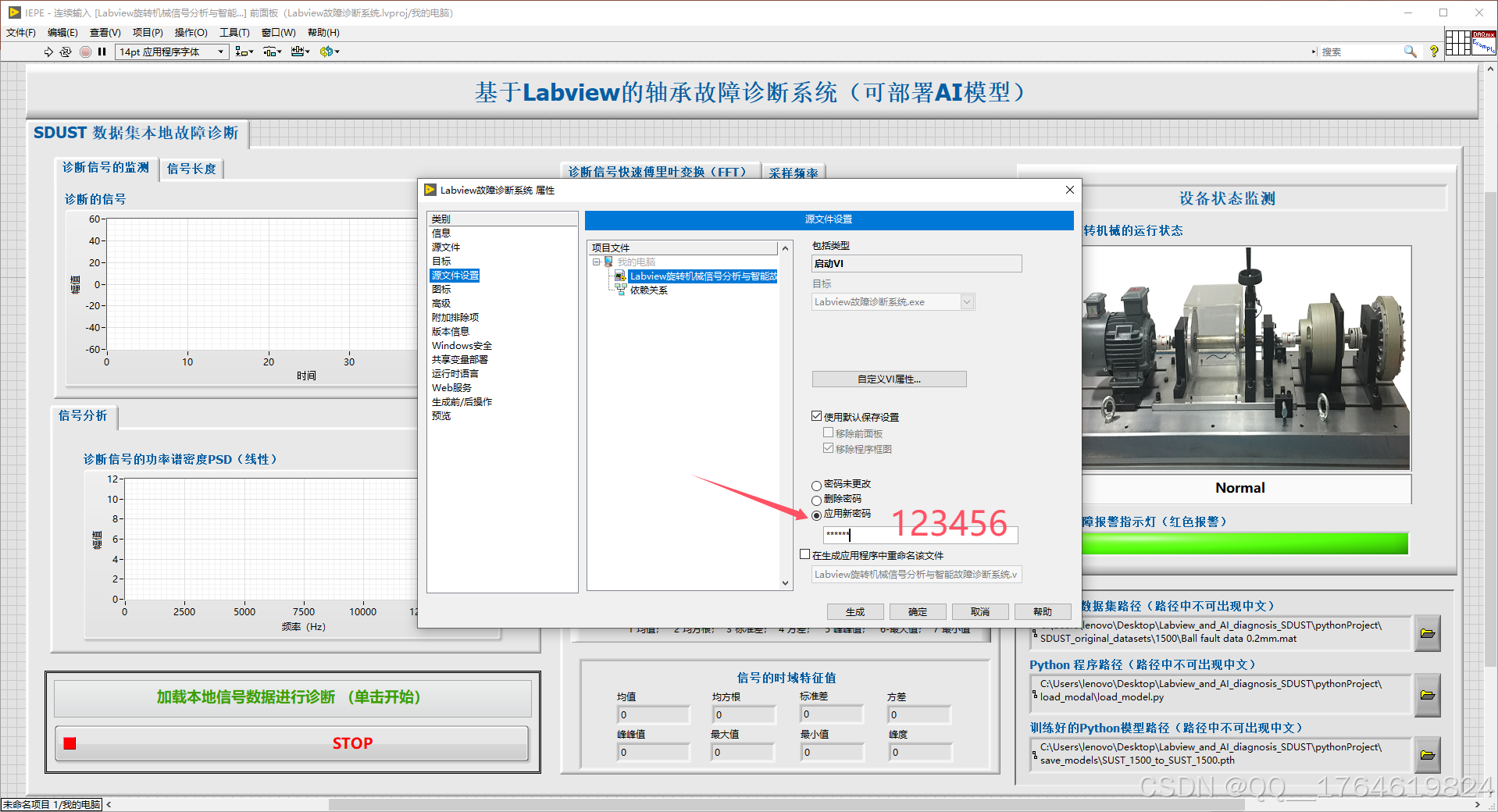This screenshot has height=812, width=1498.
Task: Select delete password radio option
Action: click(x=817, y=500)
